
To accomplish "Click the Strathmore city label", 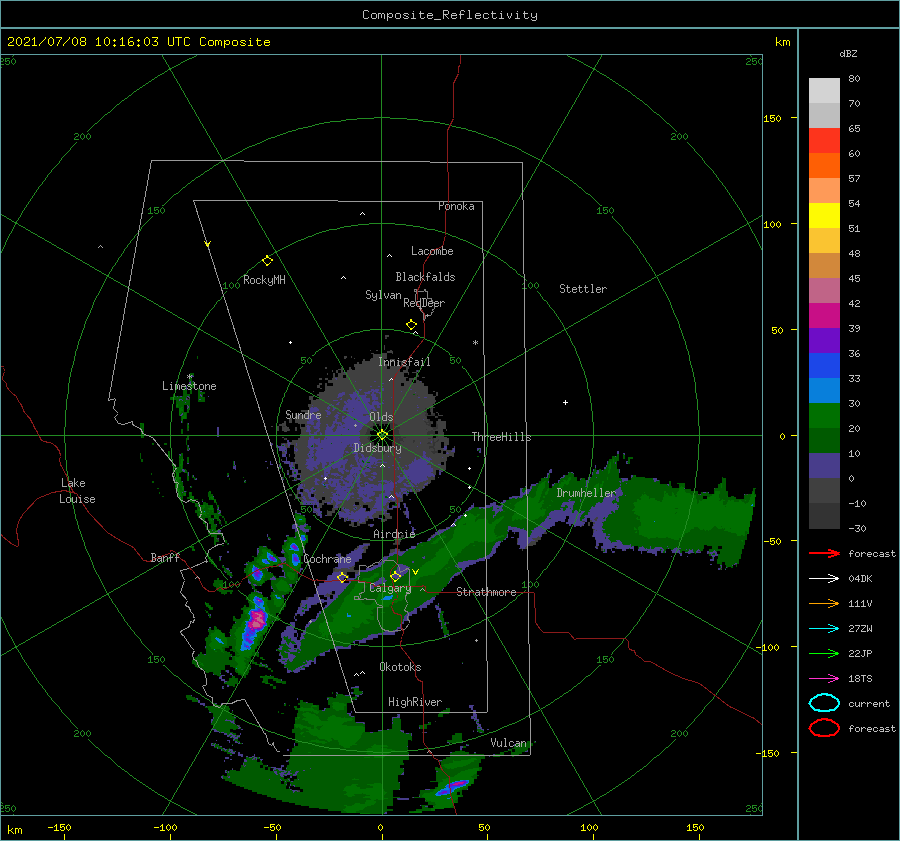I will coord(486,592).
